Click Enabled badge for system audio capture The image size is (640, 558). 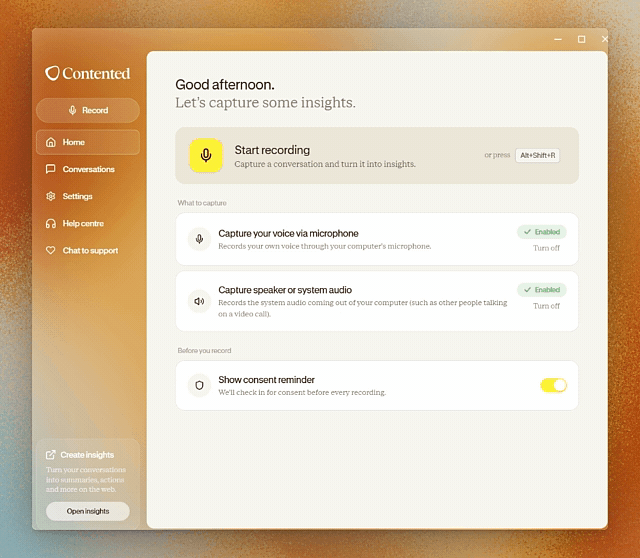pos(542,290)
